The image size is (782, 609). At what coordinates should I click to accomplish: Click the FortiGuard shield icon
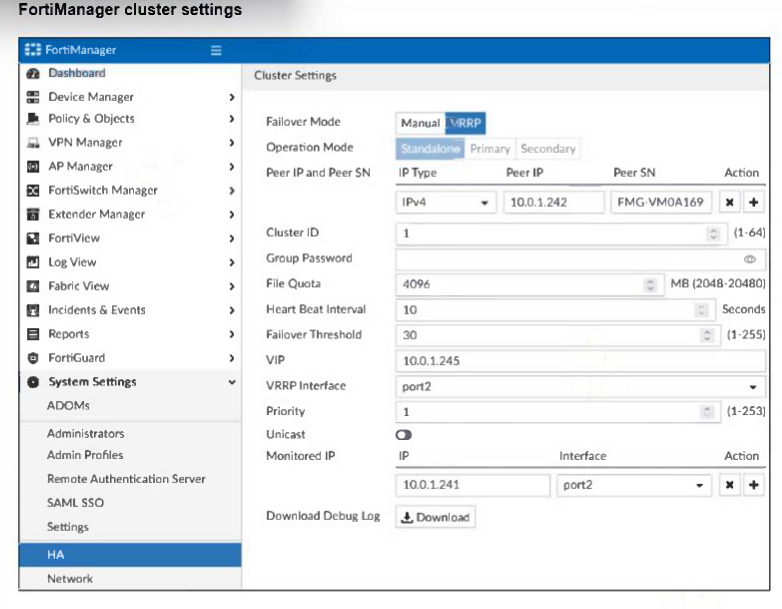click(x=31, y=358)
